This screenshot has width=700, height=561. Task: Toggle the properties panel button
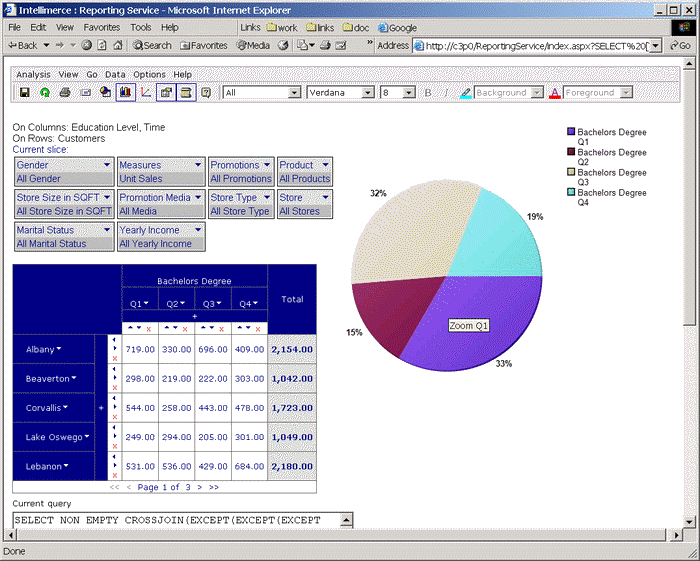[166, 92]
